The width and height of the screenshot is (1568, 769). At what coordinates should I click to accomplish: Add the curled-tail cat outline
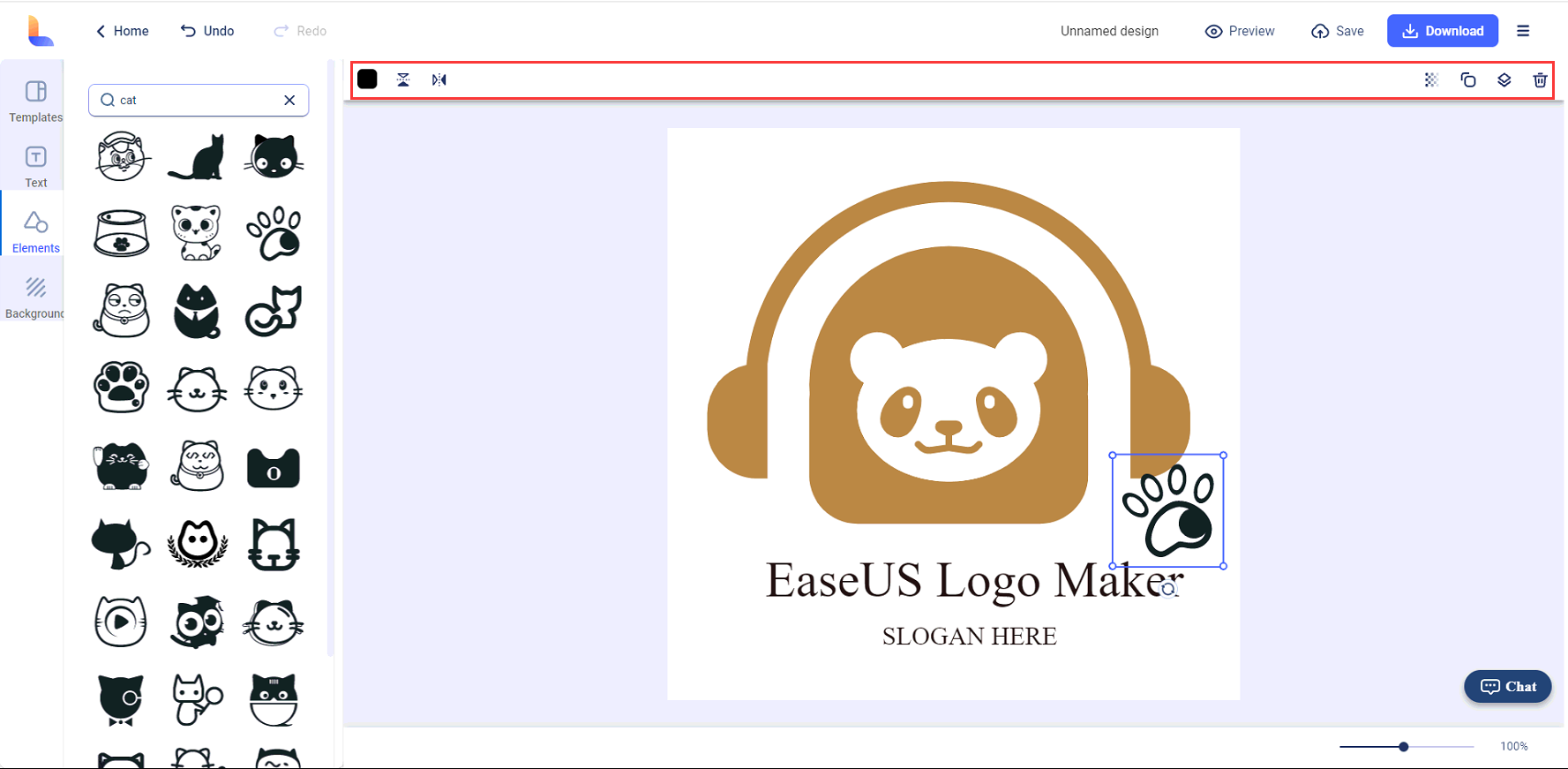274,311
